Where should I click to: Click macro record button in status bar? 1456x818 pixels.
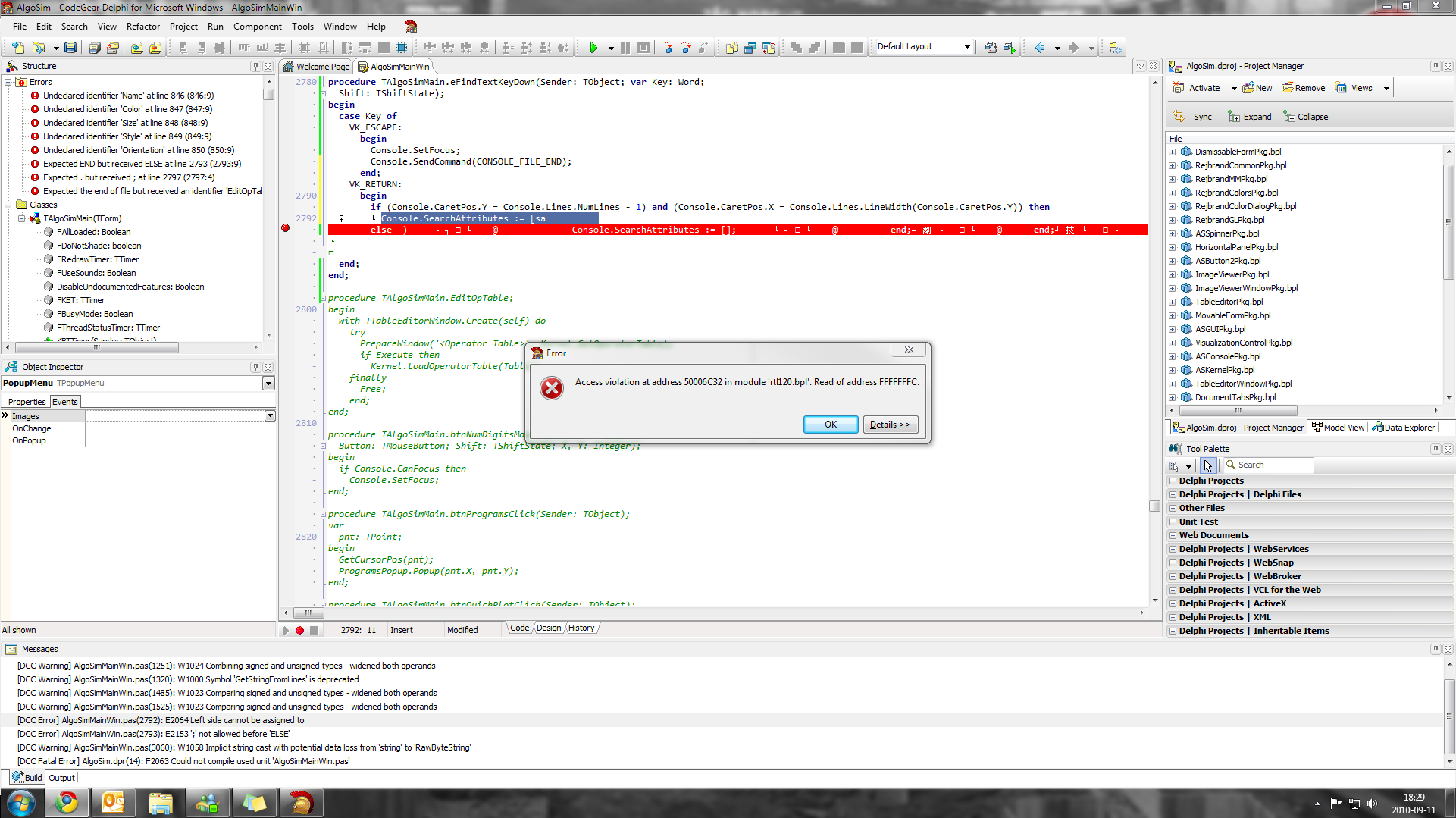299,630
